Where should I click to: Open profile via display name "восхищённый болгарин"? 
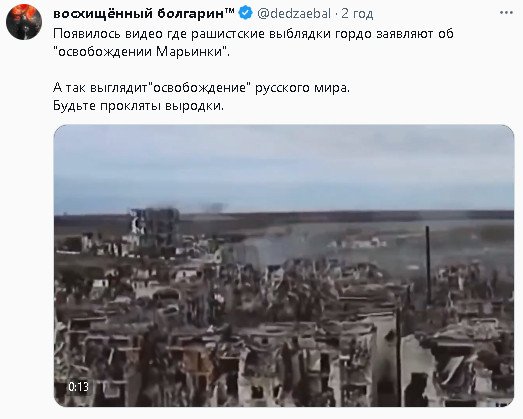pos(139,13)
